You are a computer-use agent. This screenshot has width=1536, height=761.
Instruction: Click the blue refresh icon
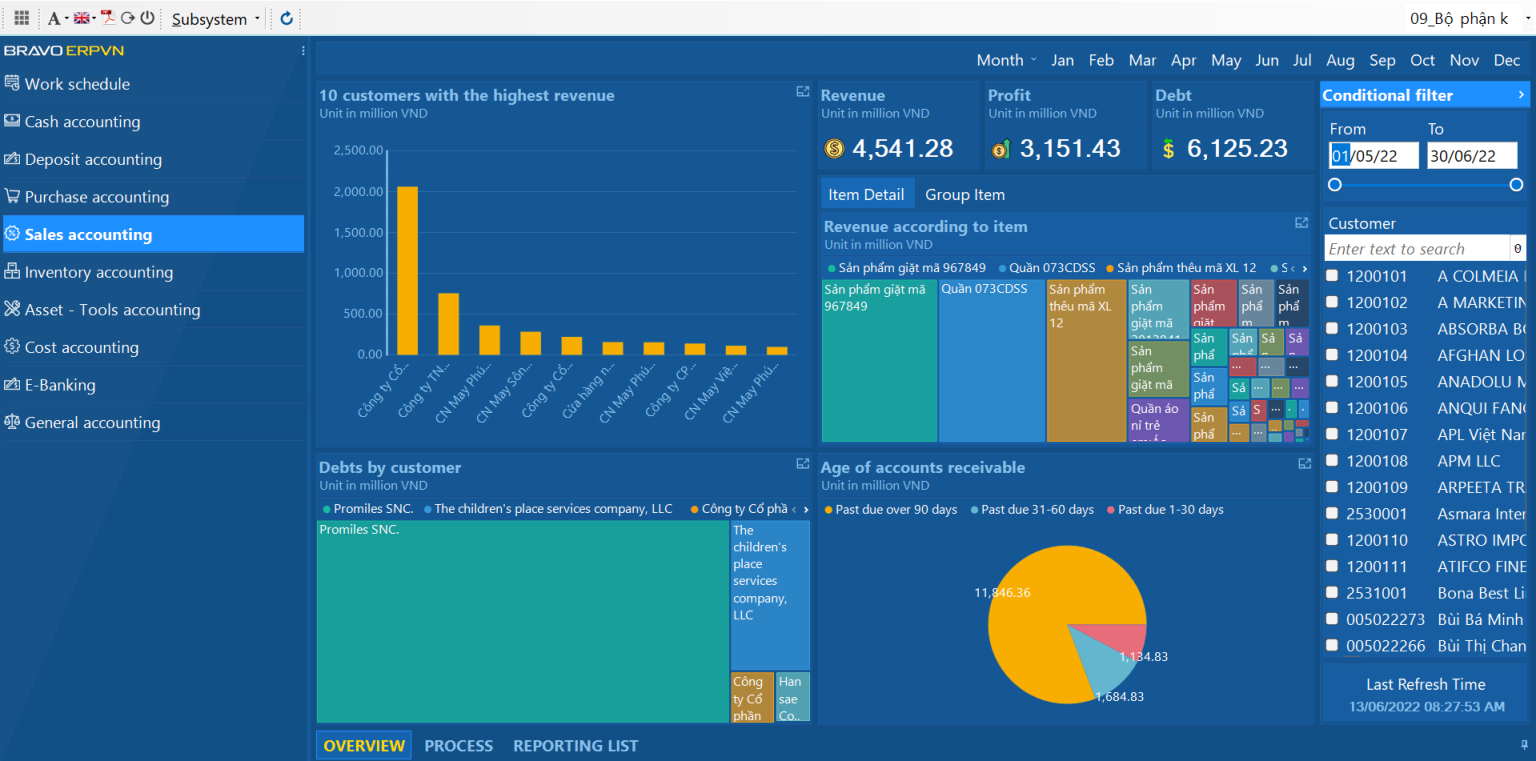click(287, 18)
